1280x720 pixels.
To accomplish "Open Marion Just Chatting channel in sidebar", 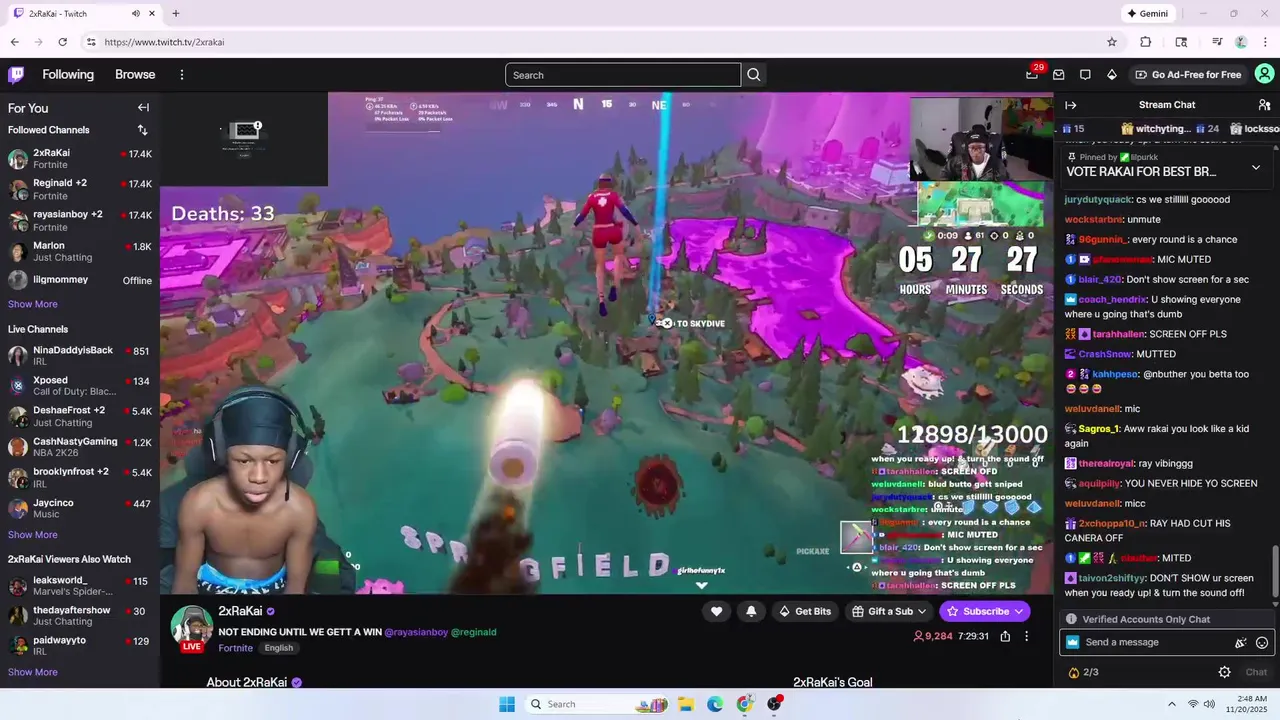I will click(80, 252).
